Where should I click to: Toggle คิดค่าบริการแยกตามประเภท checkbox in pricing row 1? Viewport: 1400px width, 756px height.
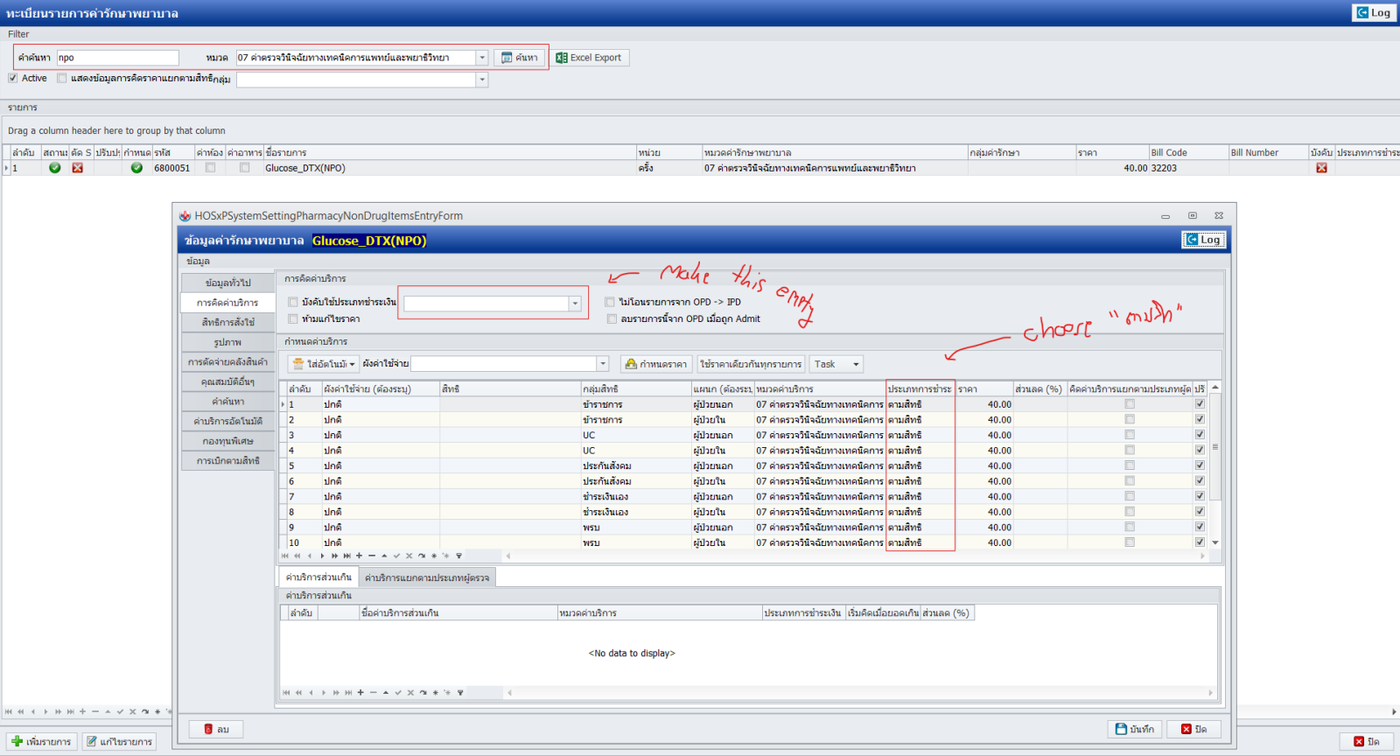pyautogui.click(x=1129, y=404)
